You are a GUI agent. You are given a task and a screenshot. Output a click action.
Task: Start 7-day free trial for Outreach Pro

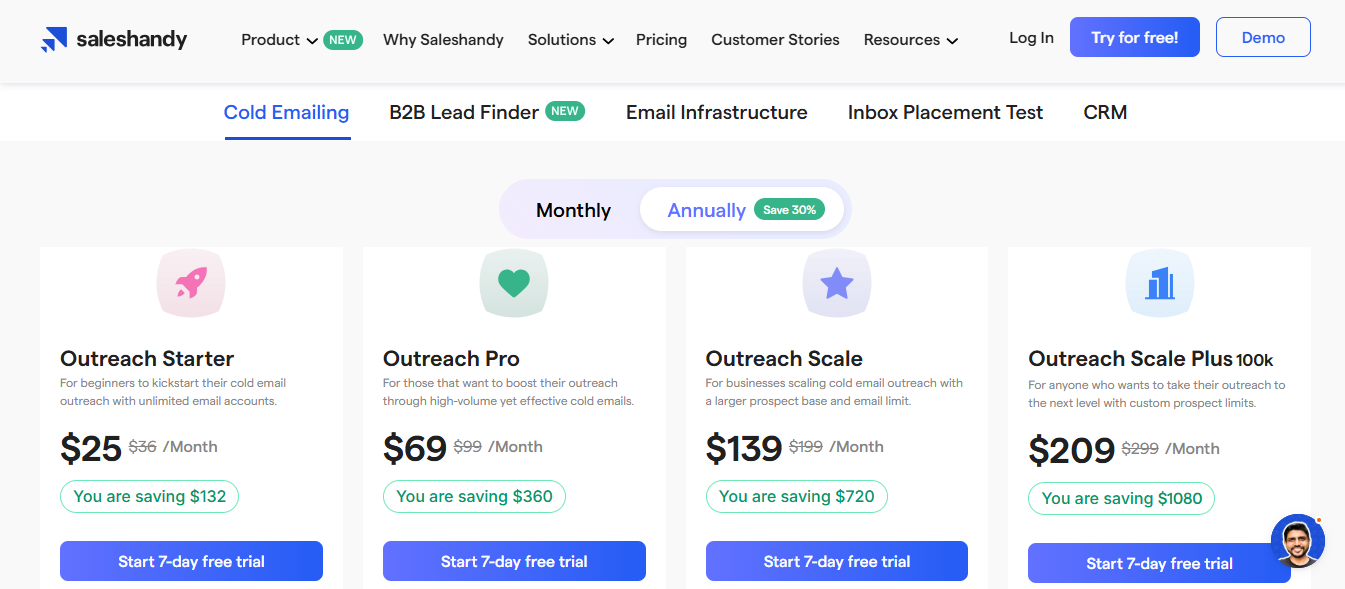point(513,561)
